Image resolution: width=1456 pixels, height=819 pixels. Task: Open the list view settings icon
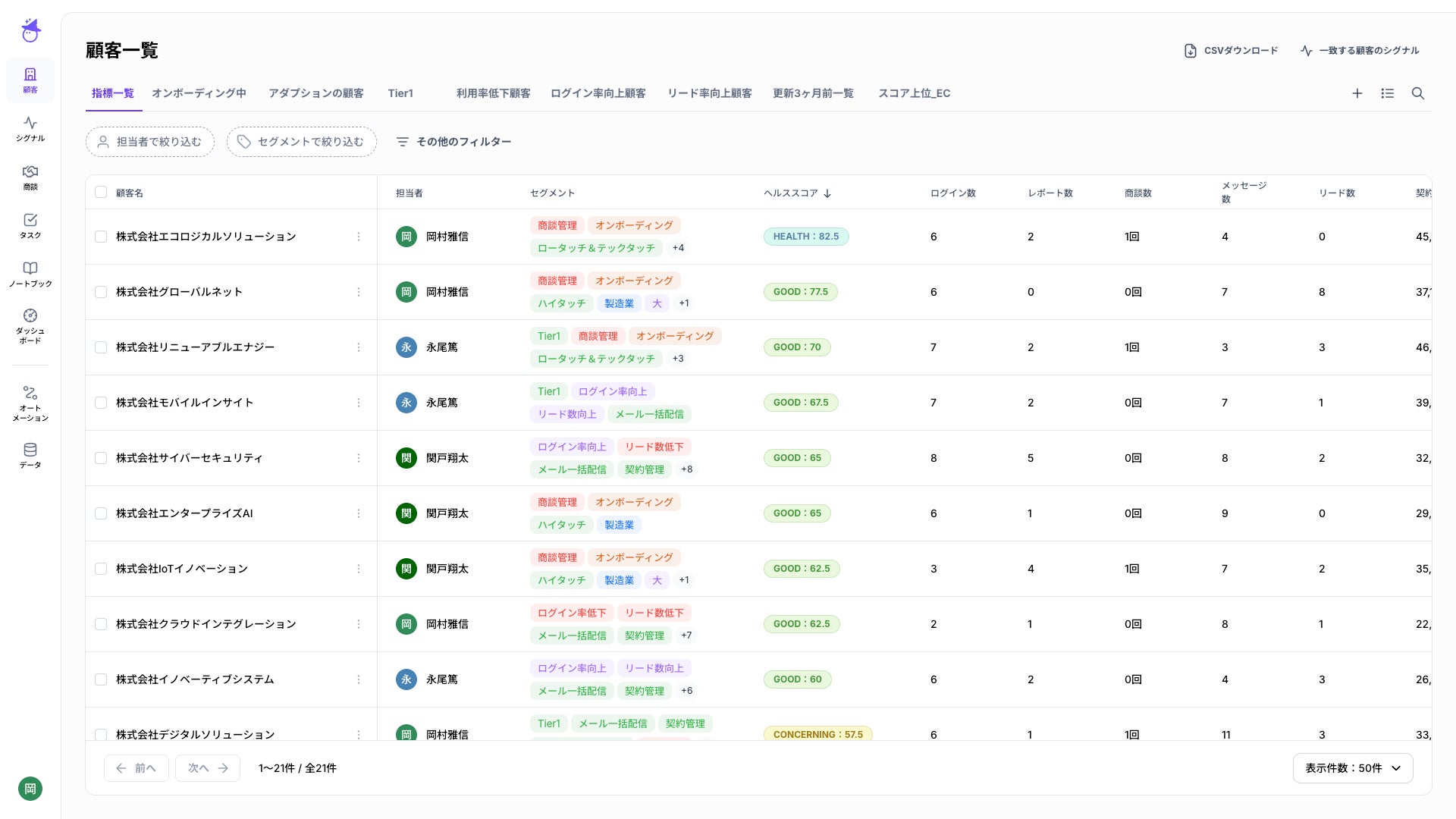click(1387, 93)
